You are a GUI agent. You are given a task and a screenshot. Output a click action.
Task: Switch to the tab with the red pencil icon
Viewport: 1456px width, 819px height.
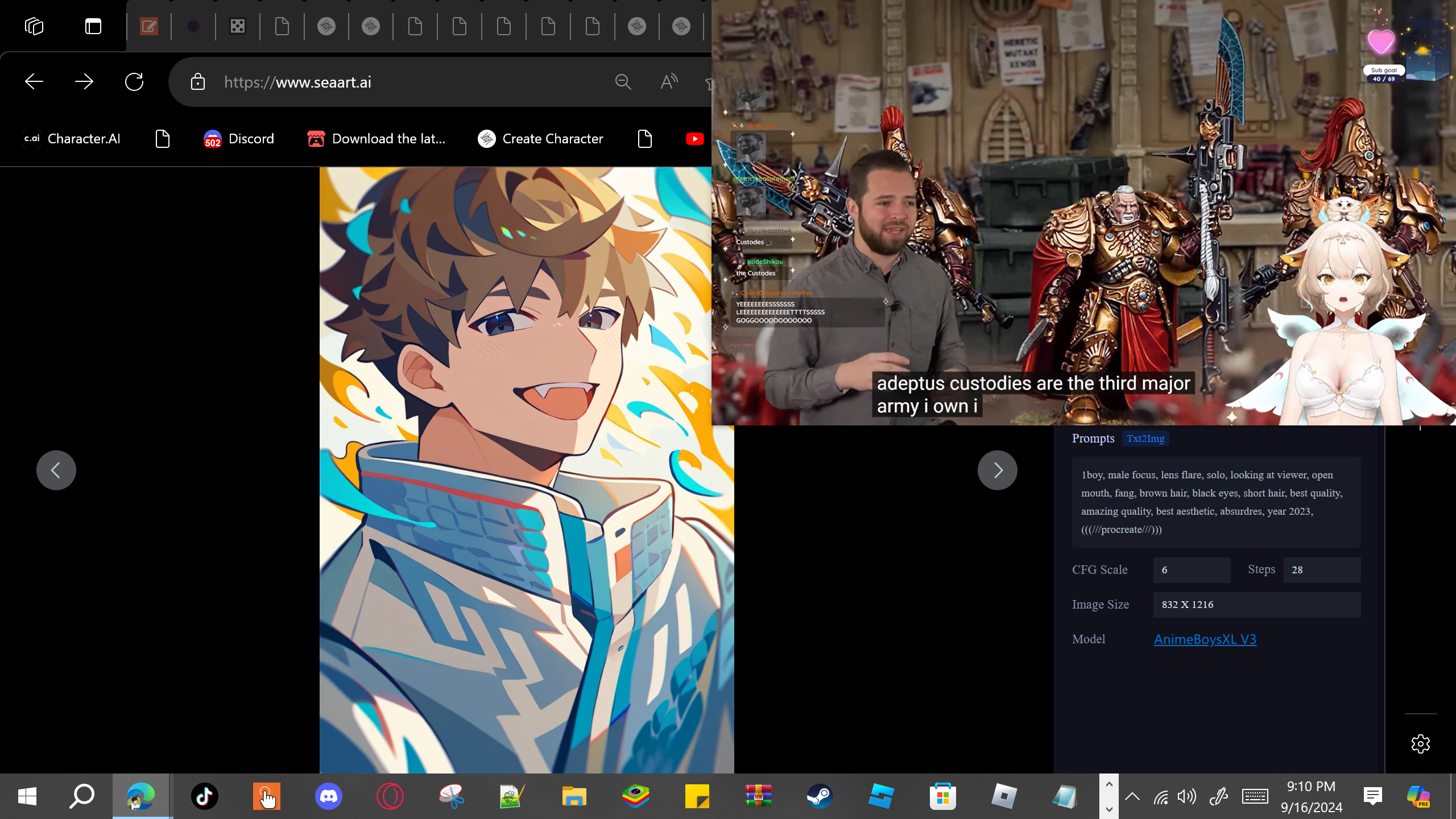pyautogui.click(x=149, y=26)
